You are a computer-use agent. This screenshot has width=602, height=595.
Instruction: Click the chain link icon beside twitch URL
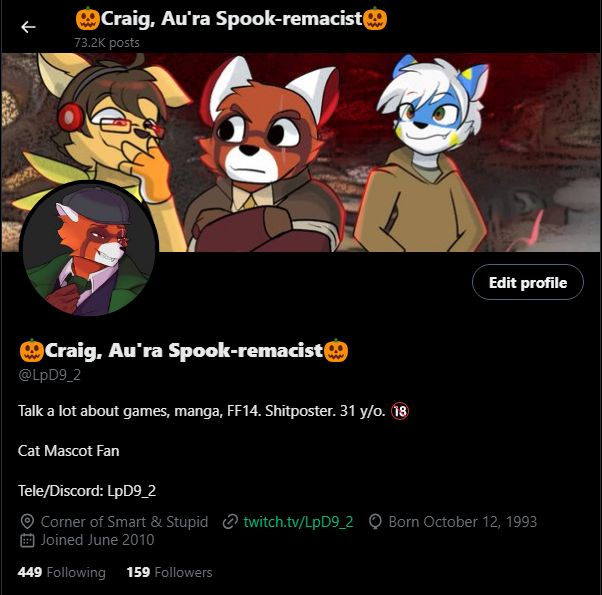click(x=230, y=522)
